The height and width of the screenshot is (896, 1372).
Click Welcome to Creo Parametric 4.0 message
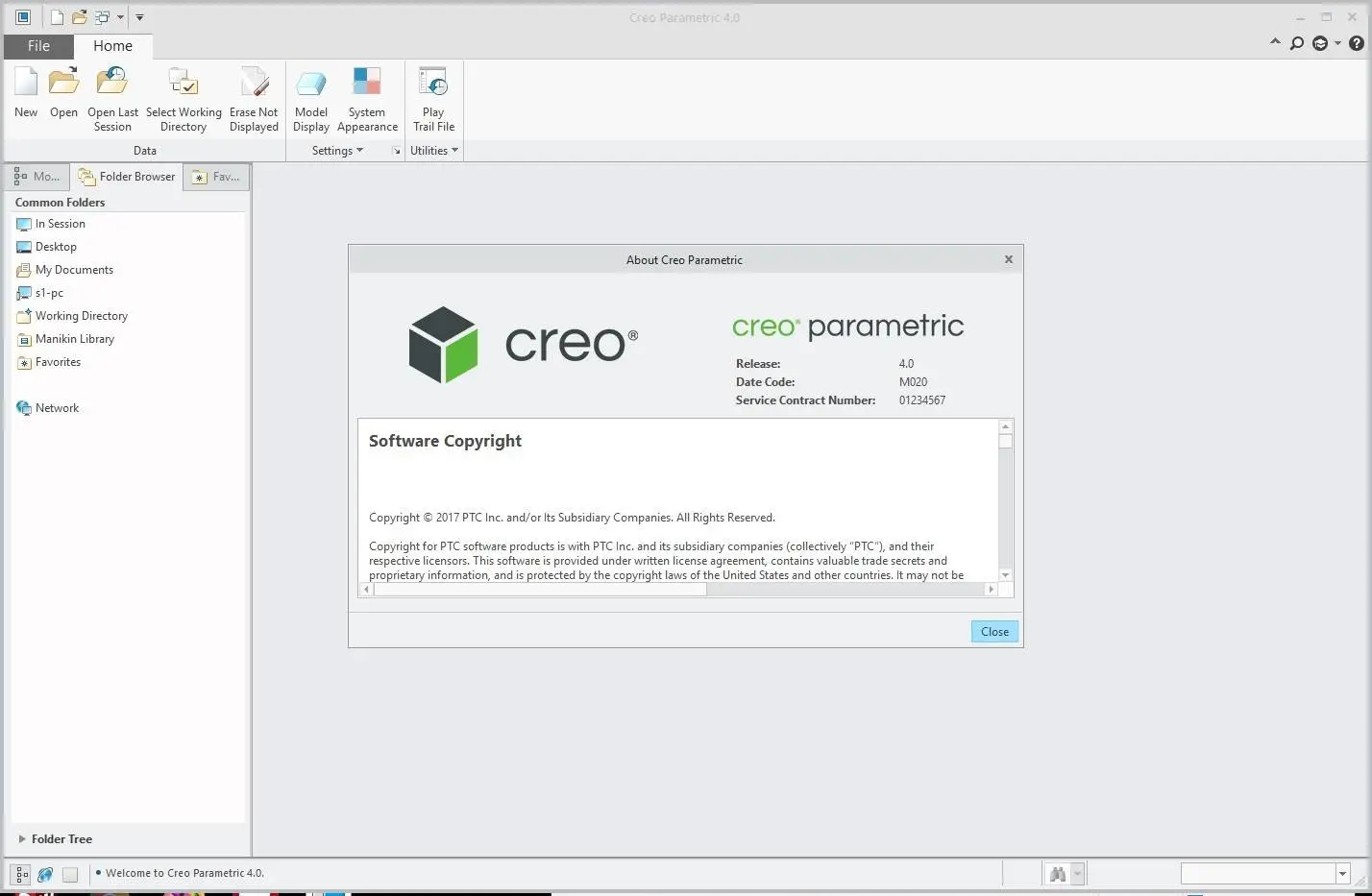click(184, 874)
